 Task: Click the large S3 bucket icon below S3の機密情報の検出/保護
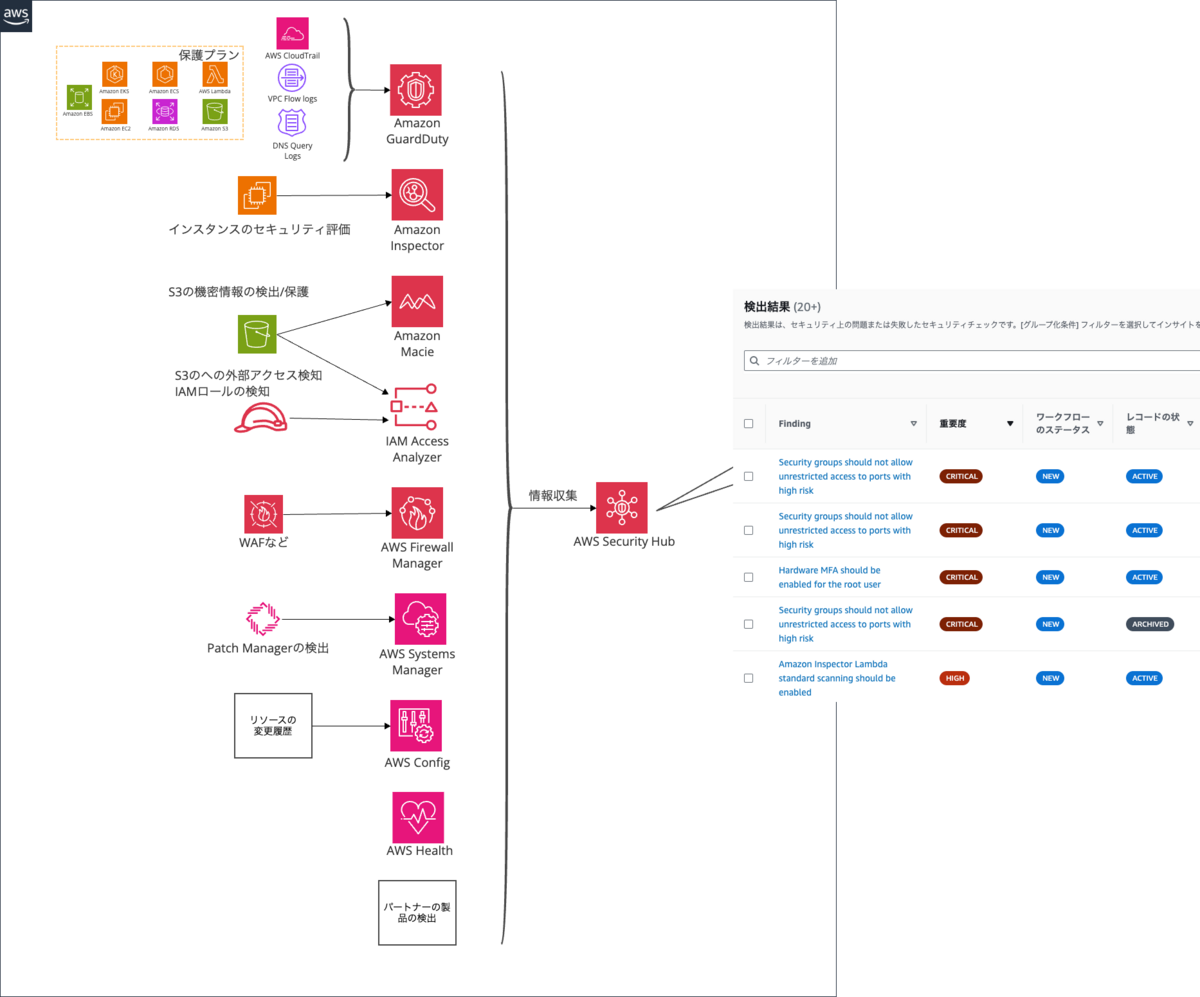pos(257,334)
